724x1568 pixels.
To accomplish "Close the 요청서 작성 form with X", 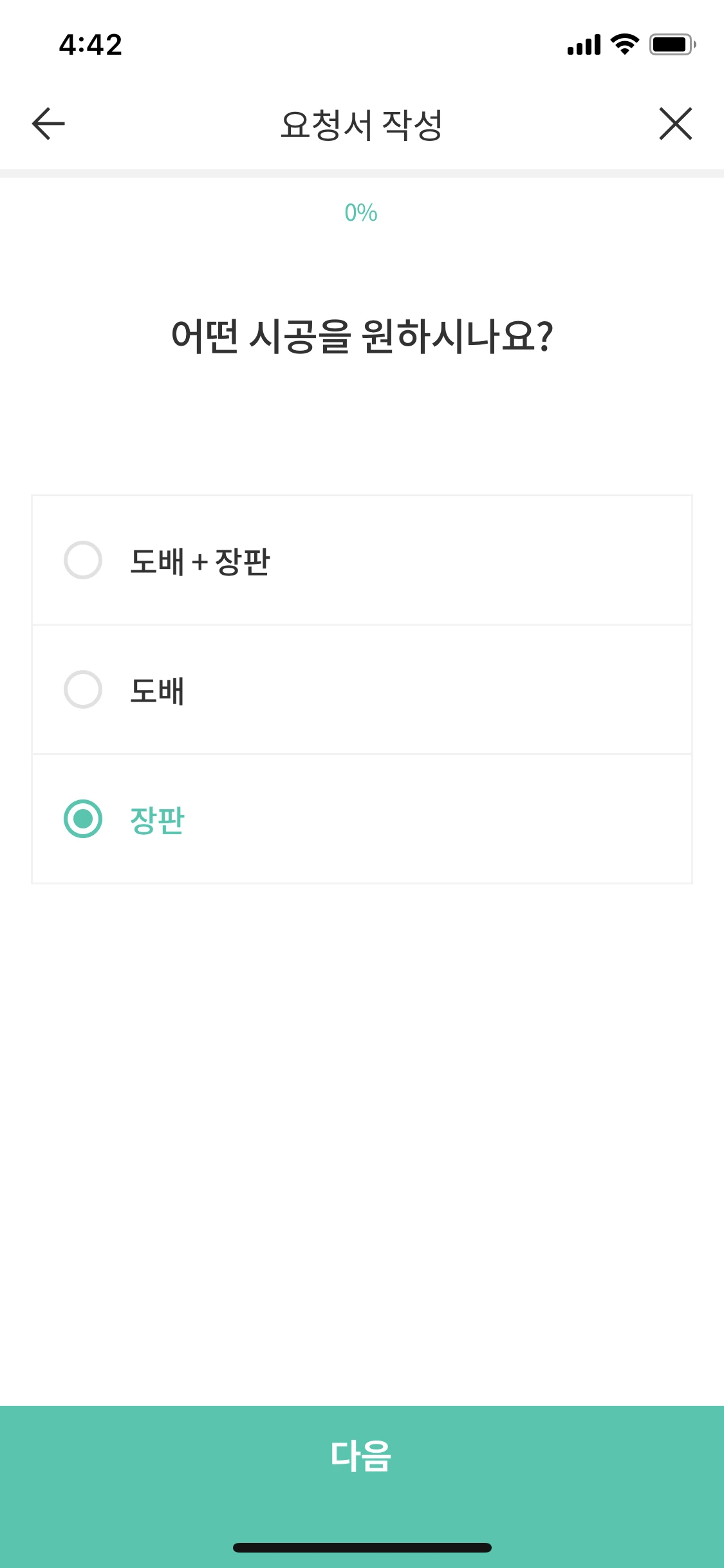I will (x=676, y=124).
